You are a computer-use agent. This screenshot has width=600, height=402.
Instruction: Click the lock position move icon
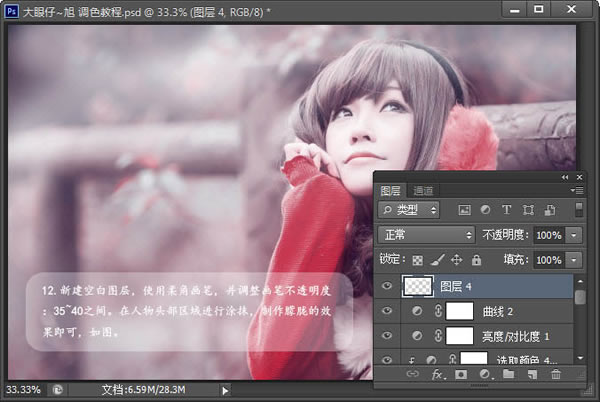click(457, 260)
